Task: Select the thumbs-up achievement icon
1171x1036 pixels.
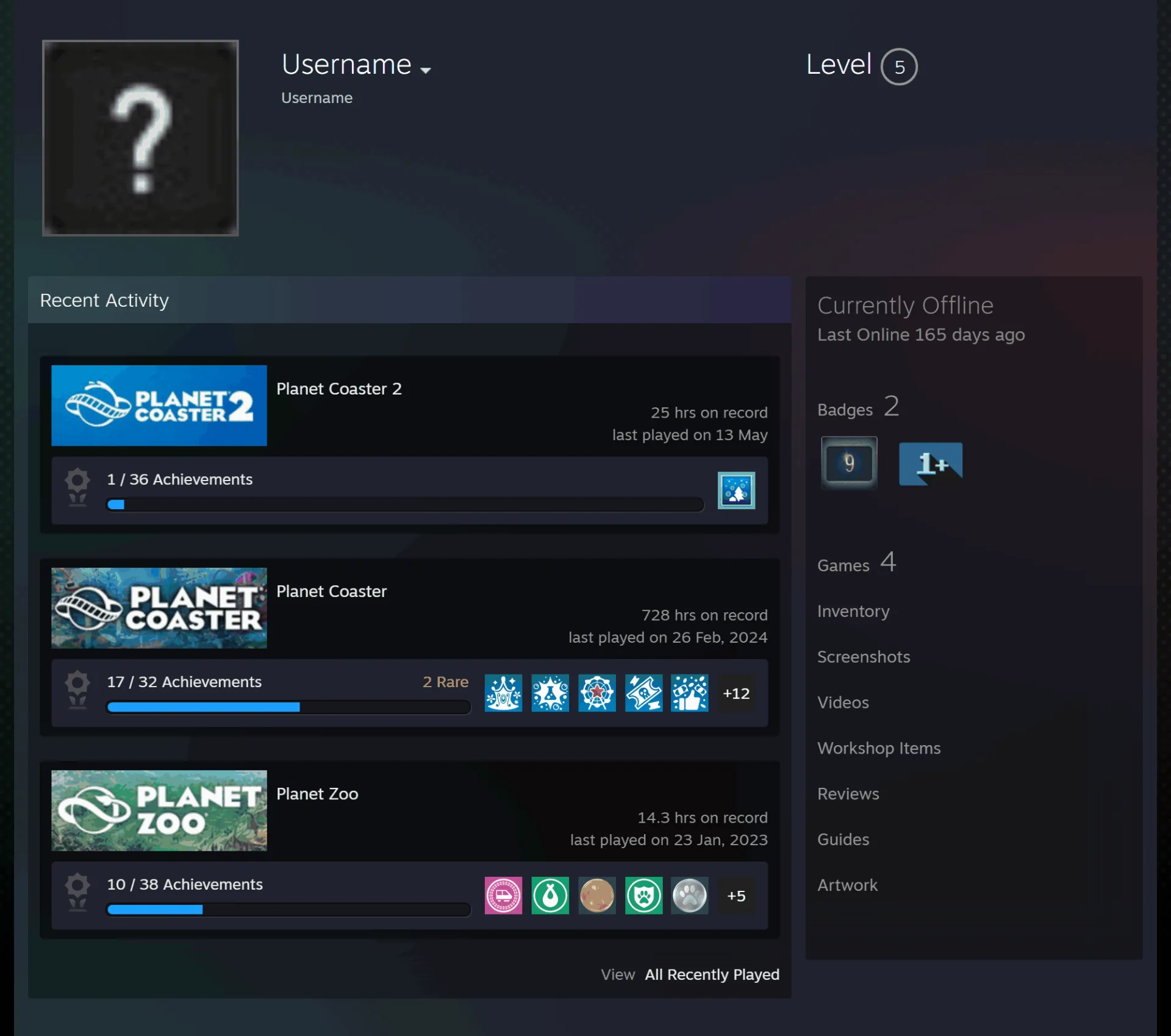Action: pyautogui.click(x=690, y=693)
